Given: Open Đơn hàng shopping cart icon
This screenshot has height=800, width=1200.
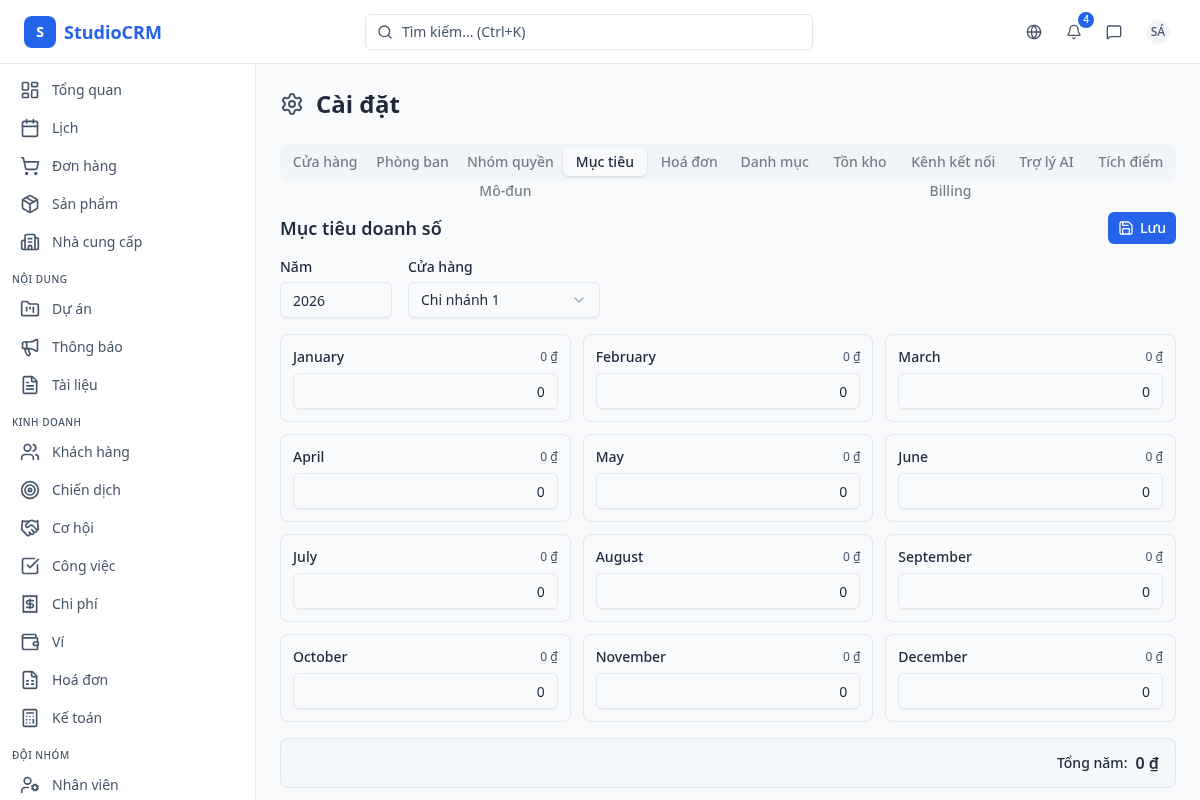Looking at the screenshot, I should point(30,166).
